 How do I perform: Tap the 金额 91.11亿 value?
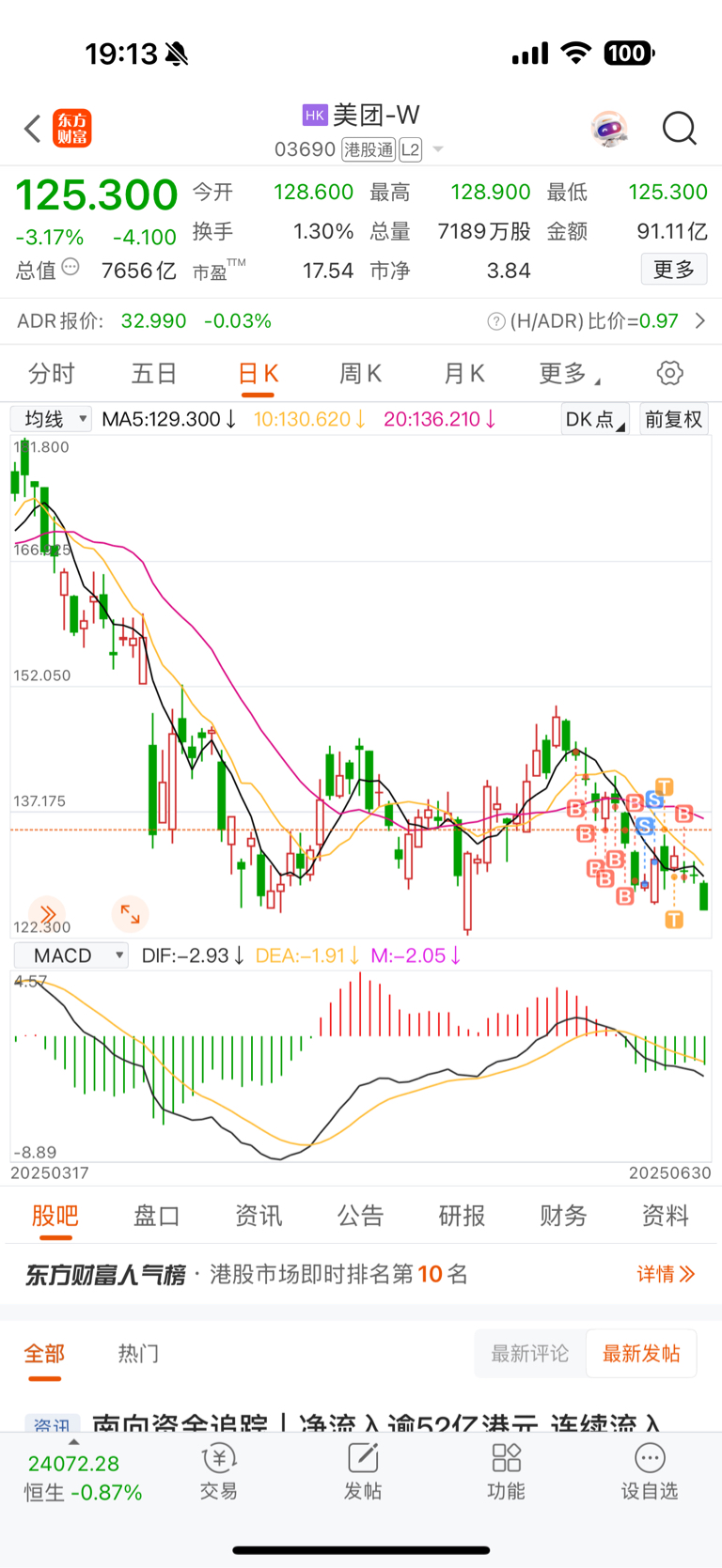(672, 231)
